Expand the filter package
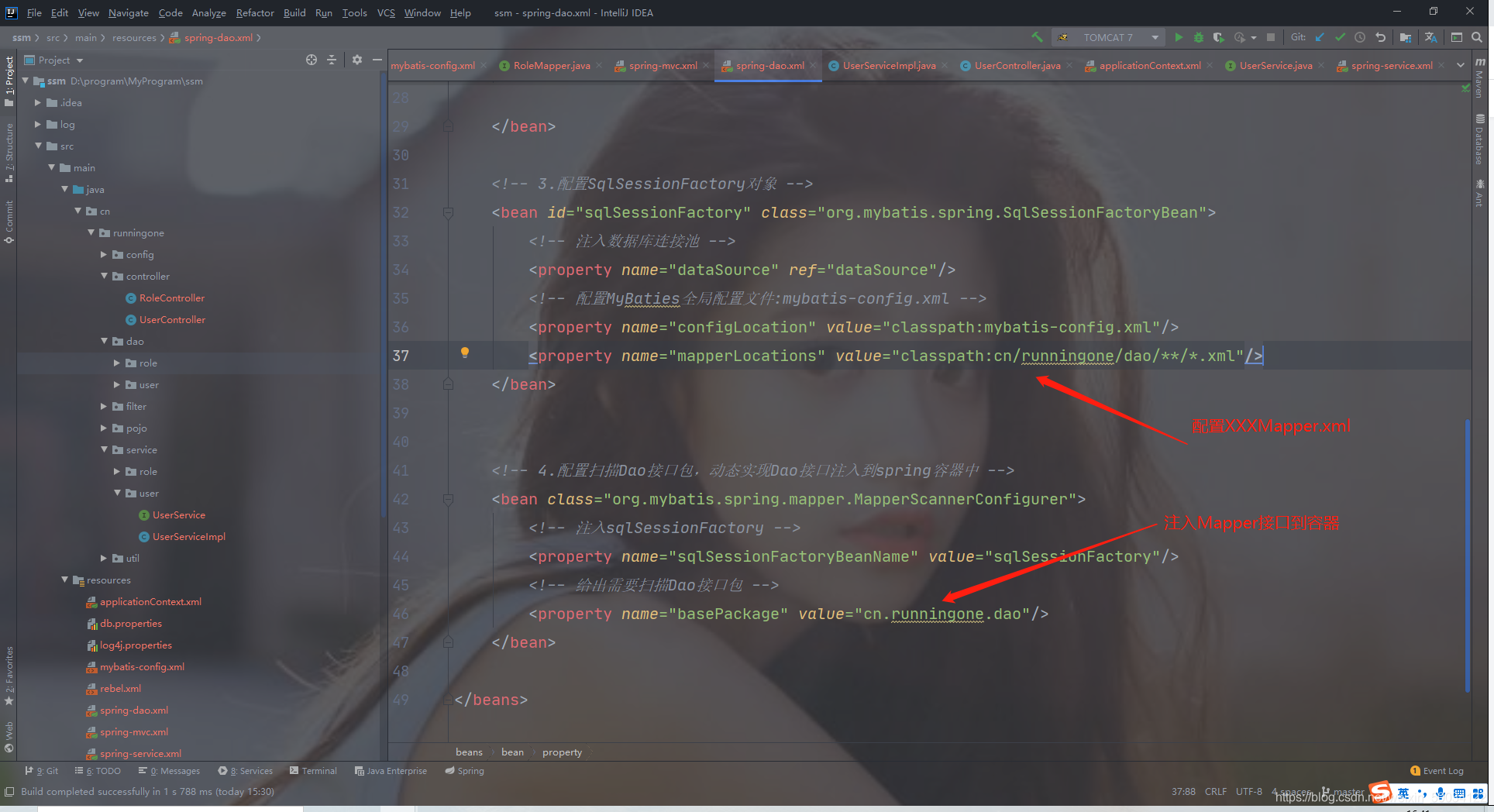The image size is (1494, 812). pos(104,406)
